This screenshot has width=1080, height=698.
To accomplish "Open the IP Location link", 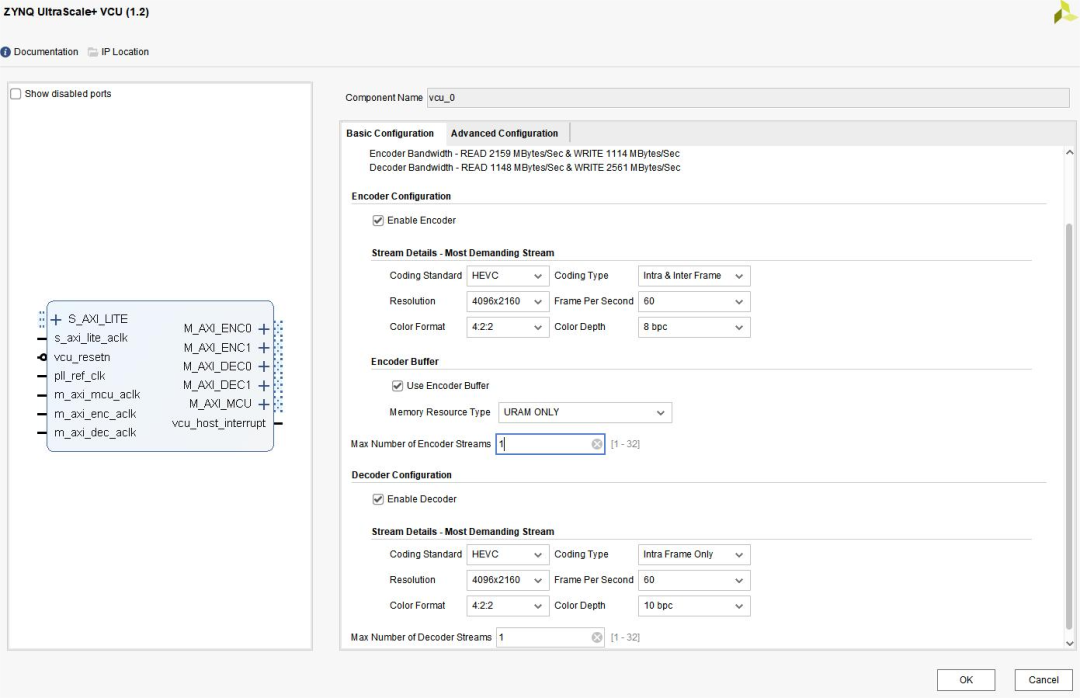I will click(125, 52).
